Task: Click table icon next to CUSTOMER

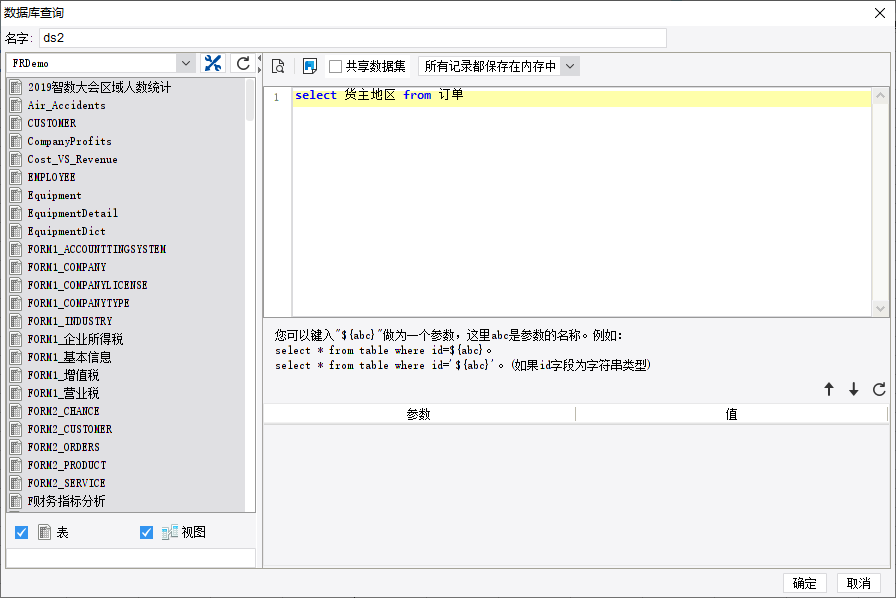Action: point(16,123)
